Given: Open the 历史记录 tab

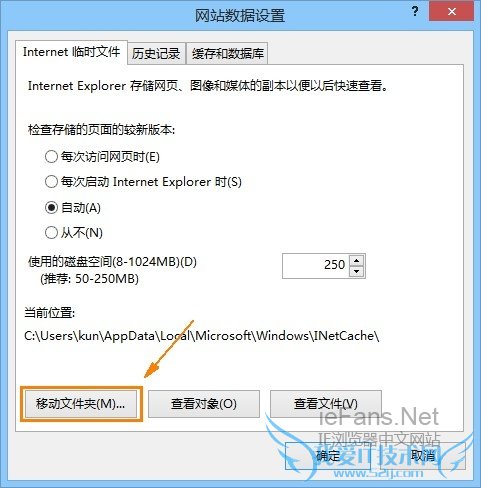Looking at the screenshot, I should click(x=156, y=53).
